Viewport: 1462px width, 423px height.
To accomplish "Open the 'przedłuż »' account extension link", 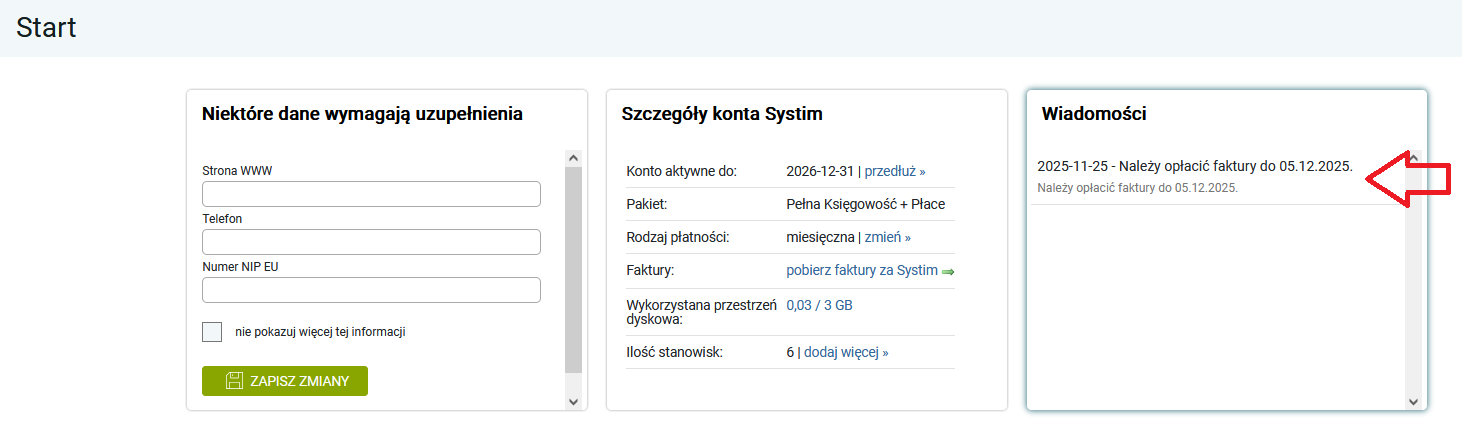I will tap(895, 171).
